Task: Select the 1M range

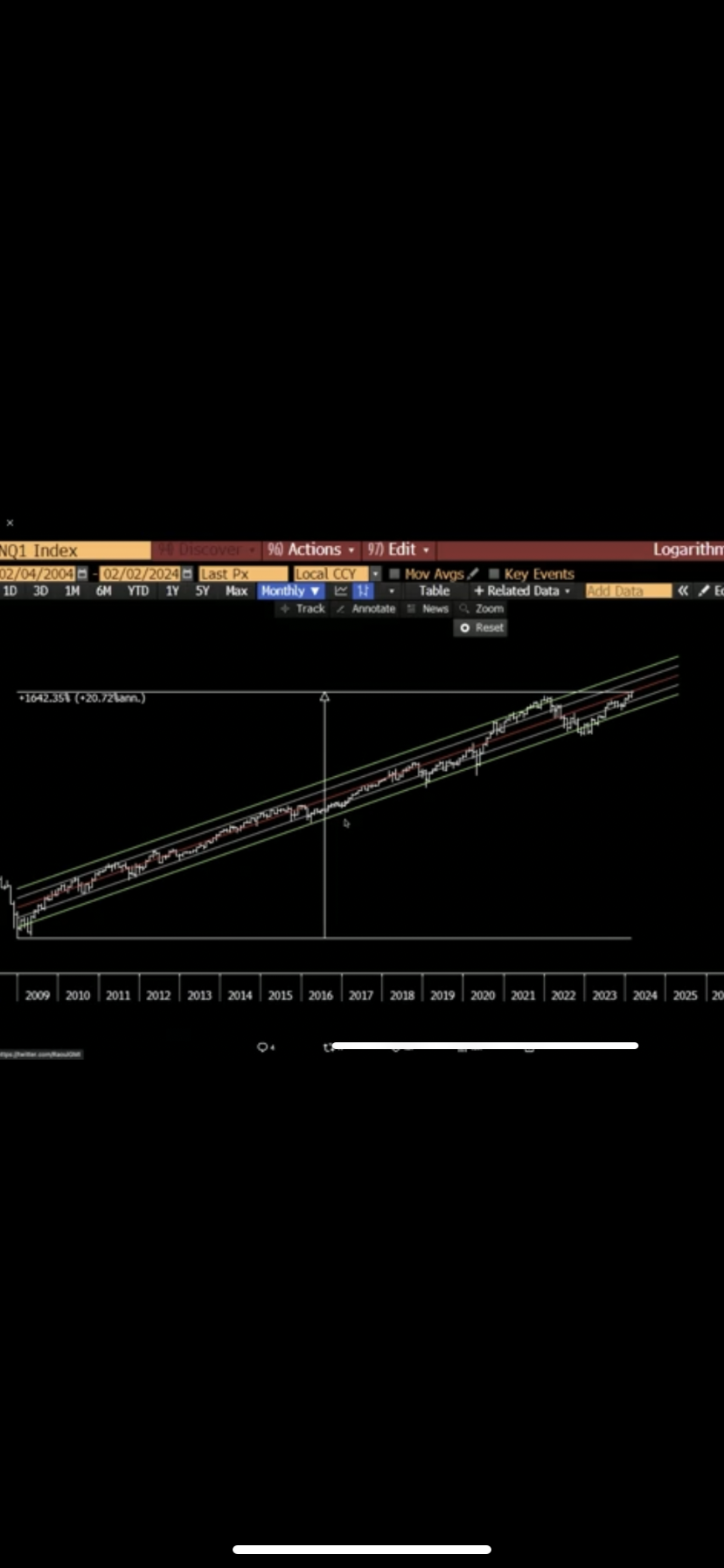Action: point(72,591)
